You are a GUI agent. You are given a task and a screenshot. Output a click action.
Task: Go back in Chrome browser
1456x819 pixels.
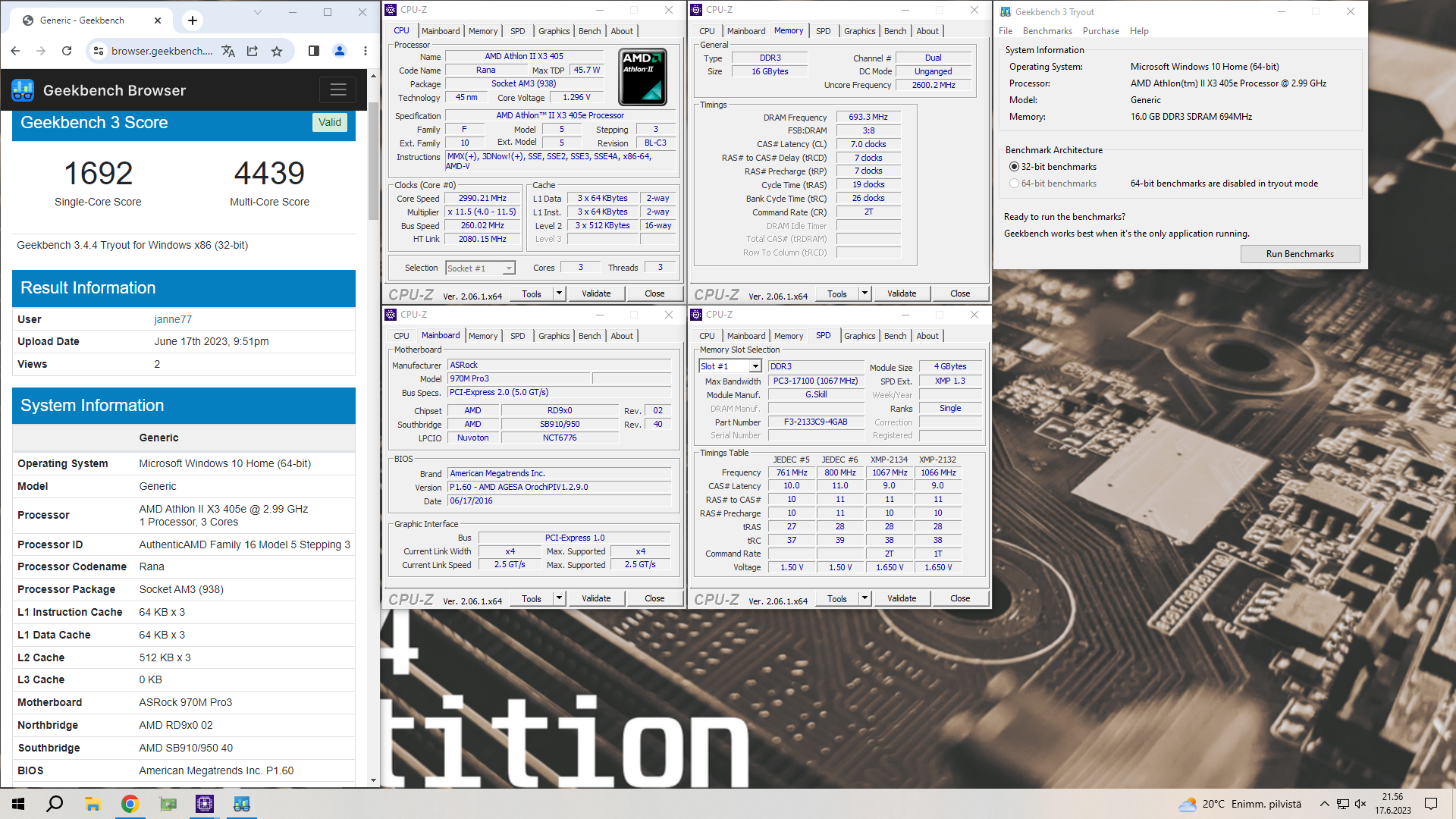[16, 51]
